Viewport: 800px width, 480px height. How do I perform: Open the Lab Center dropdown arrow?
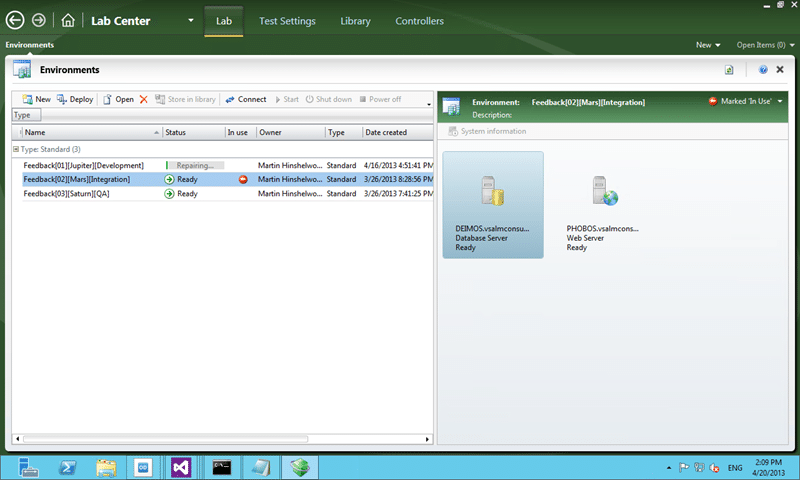pos(191,20)
